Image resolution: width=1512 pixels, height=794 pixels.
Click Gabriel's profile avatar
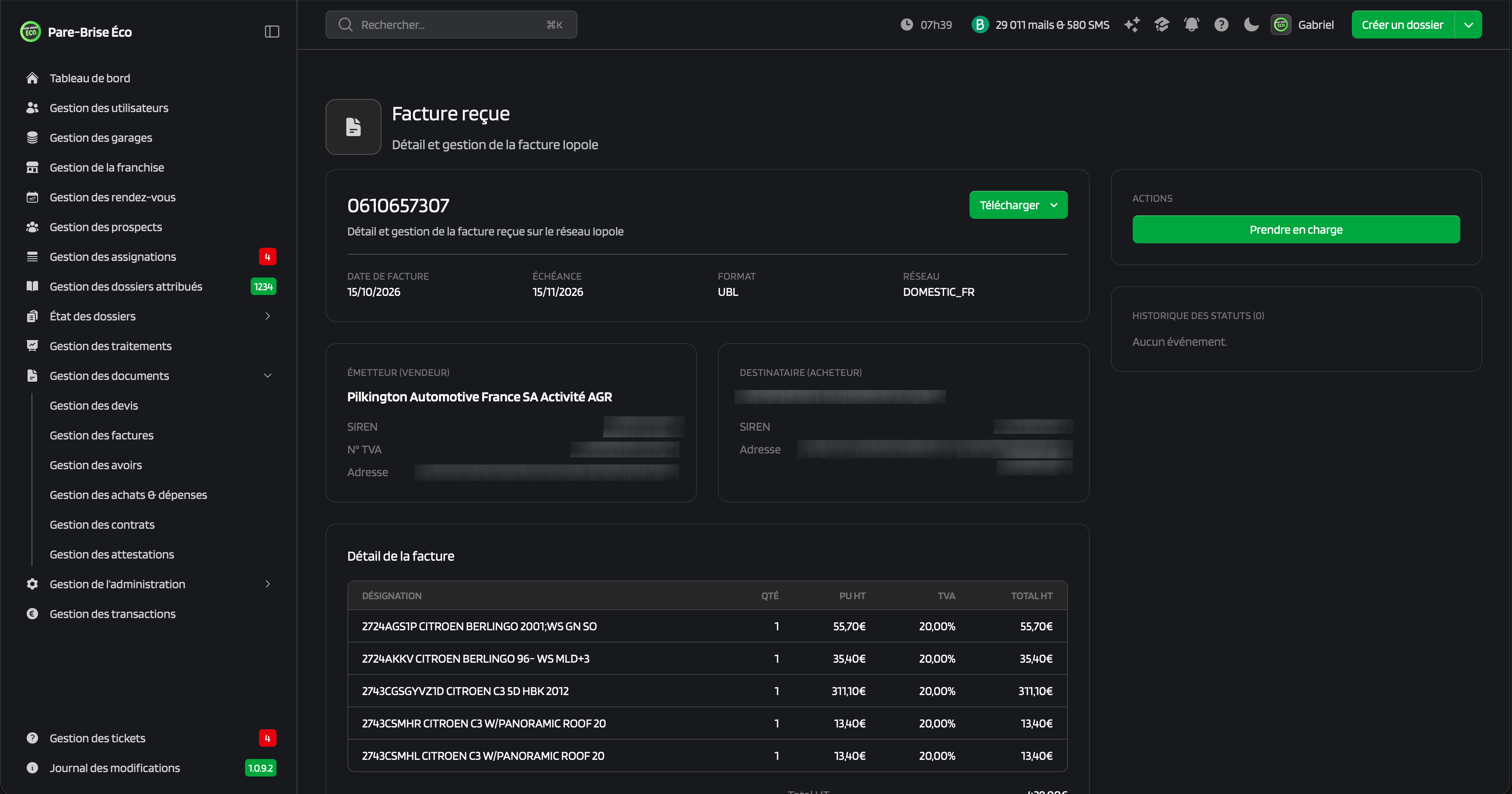point(1281,25)
